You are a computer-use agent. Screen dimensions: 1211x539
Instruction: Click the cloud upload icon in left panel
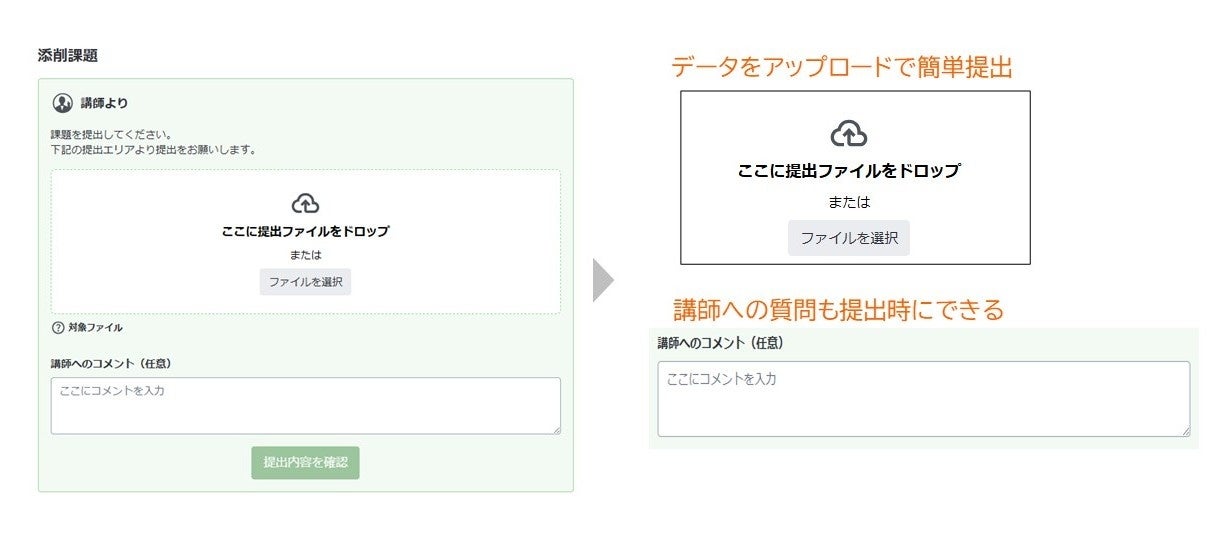[305, 203]
